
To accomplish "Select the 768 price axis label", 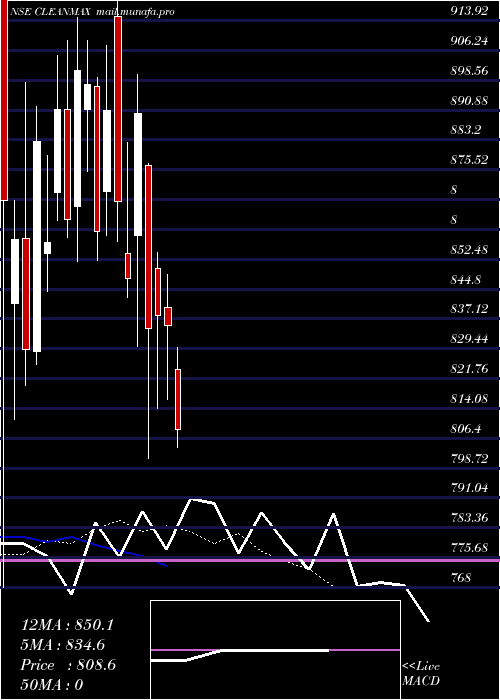I will pyautogui.click(x=461, y=578).
